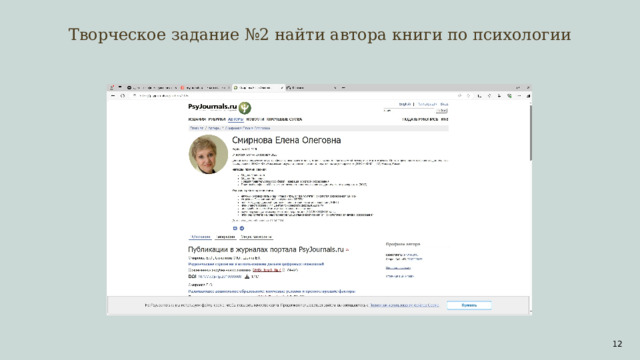Image resolution: width=640 pixels, height=360 pixels.
Task: Open the АВТОРЫ menu item
Action: coord(236,119)
